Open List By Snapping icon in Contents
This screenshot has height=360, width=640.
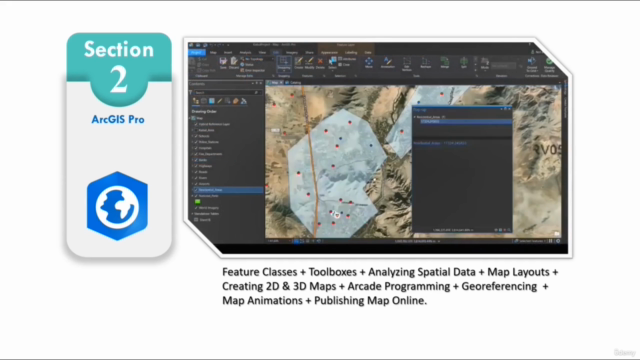tap(227, 101)
